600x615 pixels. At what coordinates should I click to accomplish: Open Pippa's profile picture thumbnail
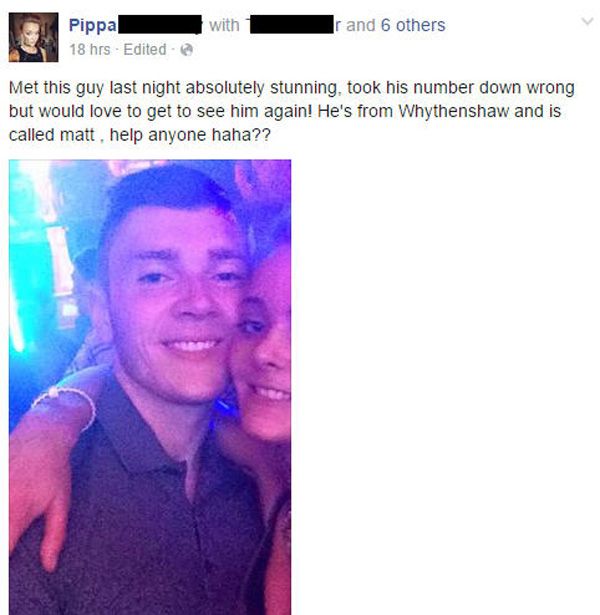(x=33, y=37)
